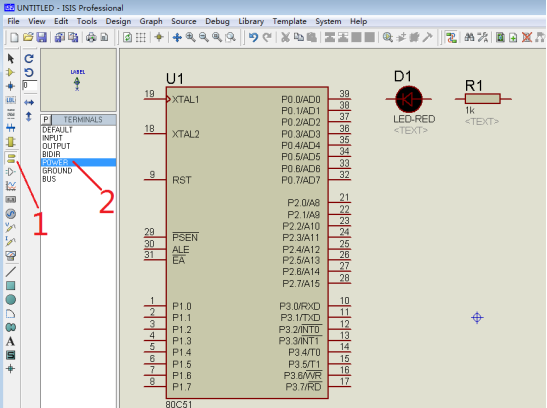This screenshot has width=547, height=408.
Task: Choose the Selection mode arrow tool
Action: coord(11,58)
